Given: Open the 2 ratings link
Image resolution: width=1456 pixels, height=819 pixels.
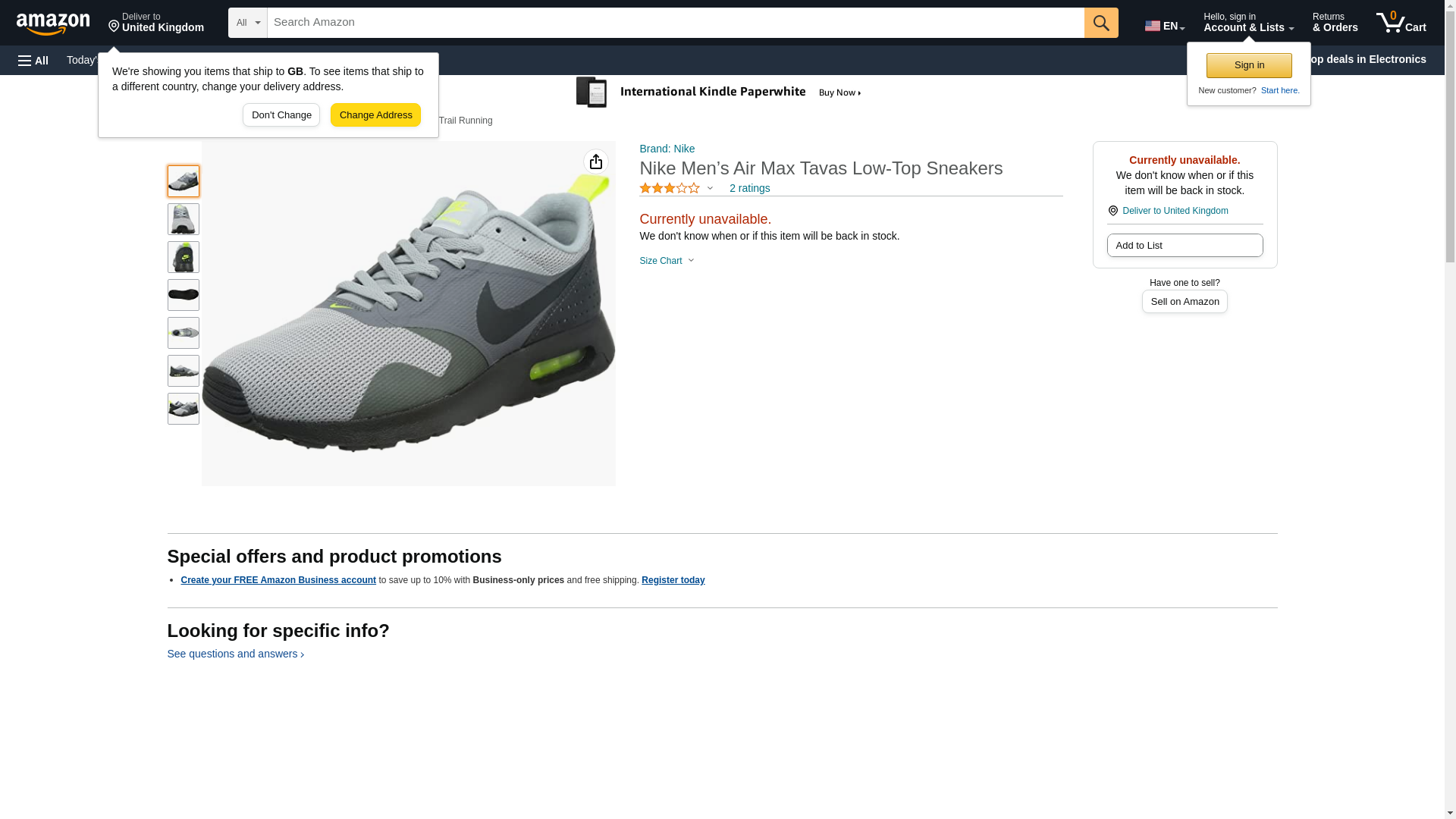Looking at the screenshot, I should coord(749,188).
